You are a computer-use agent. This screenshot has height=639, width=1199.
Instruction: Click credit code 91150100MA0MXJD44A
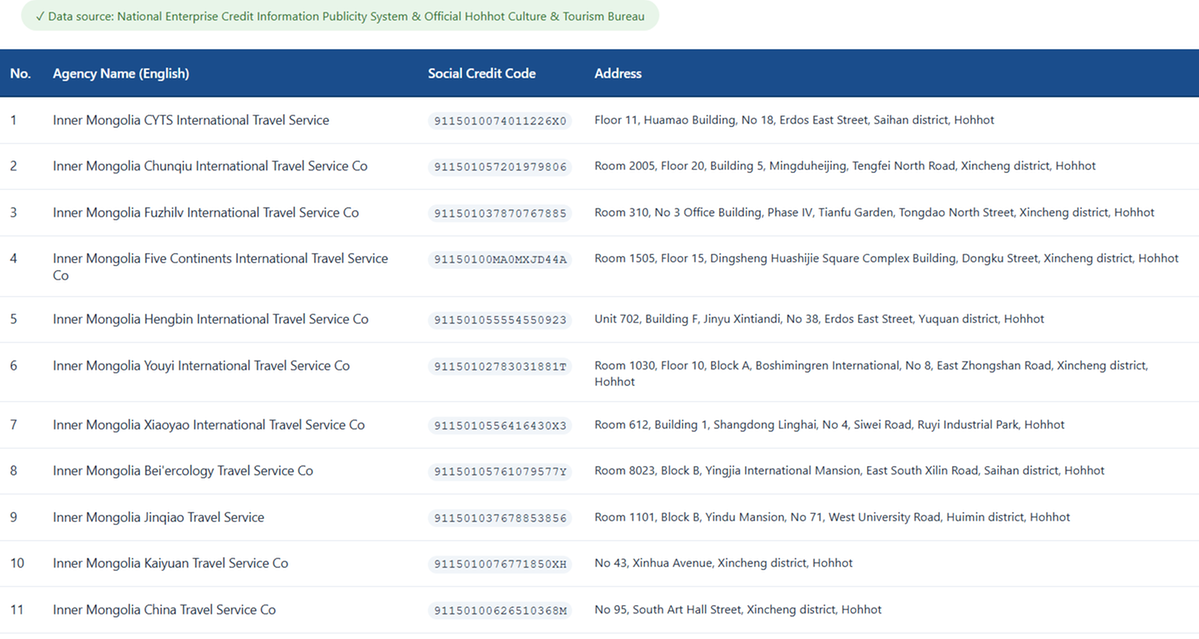tap(500, 259)
